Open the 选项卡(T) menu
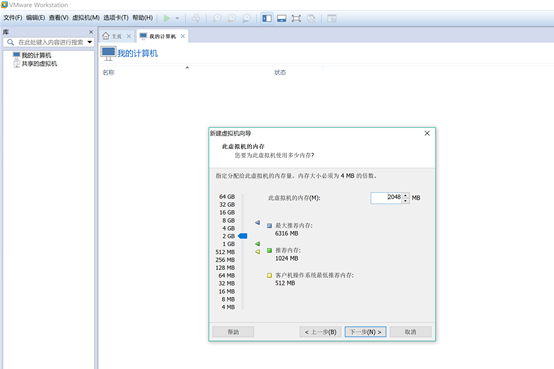Screen dimensions: 554x369 (116, 18)
